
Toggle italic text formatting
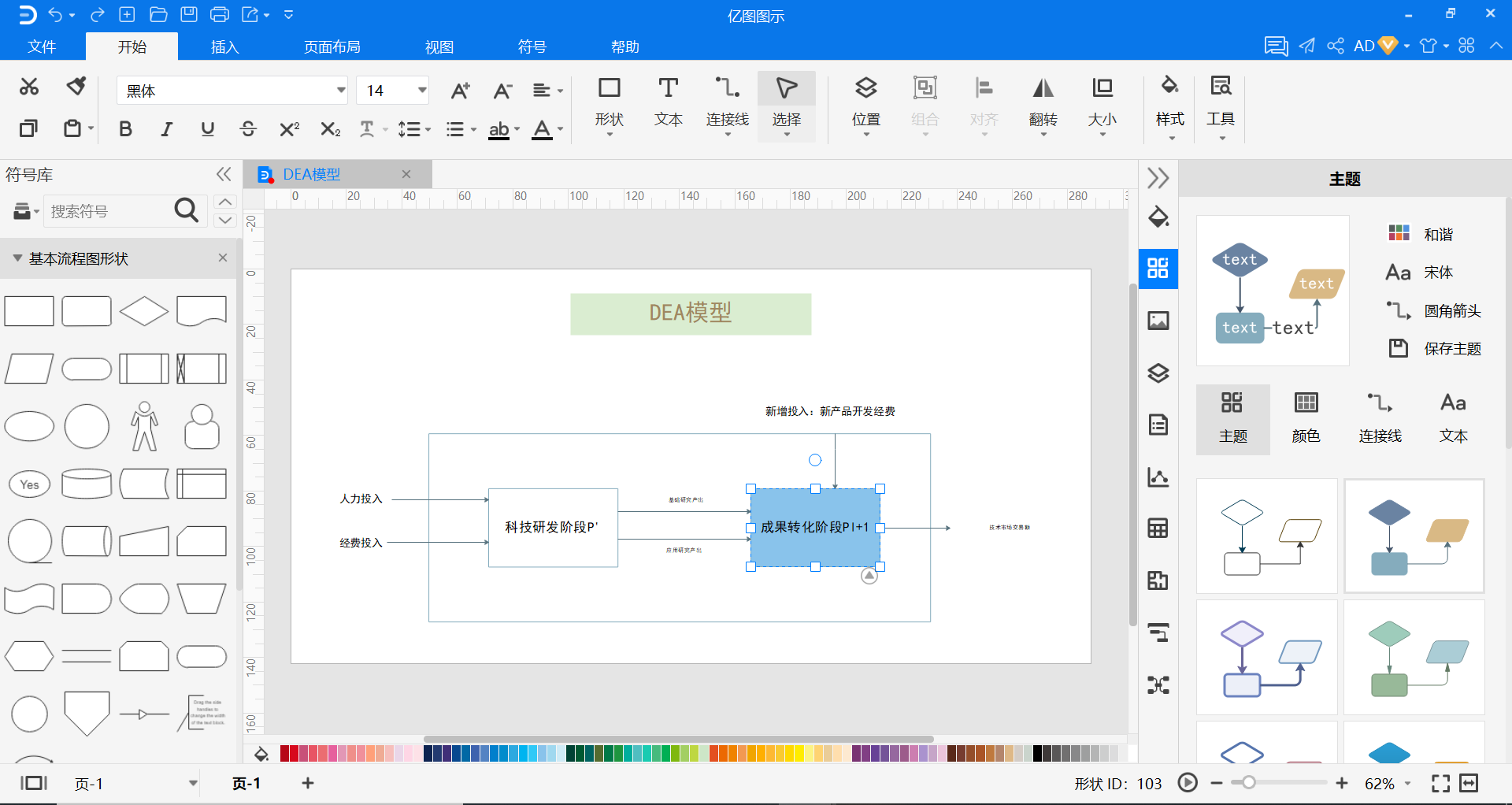pyautogui.click(x=166, y=129)
